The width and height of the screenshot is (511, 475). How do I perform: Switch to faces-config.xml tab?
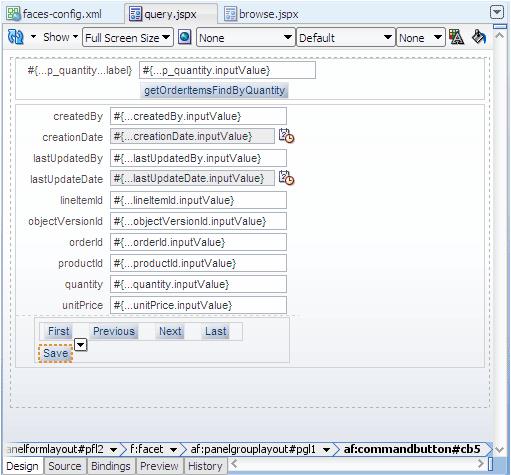point(55,14)
